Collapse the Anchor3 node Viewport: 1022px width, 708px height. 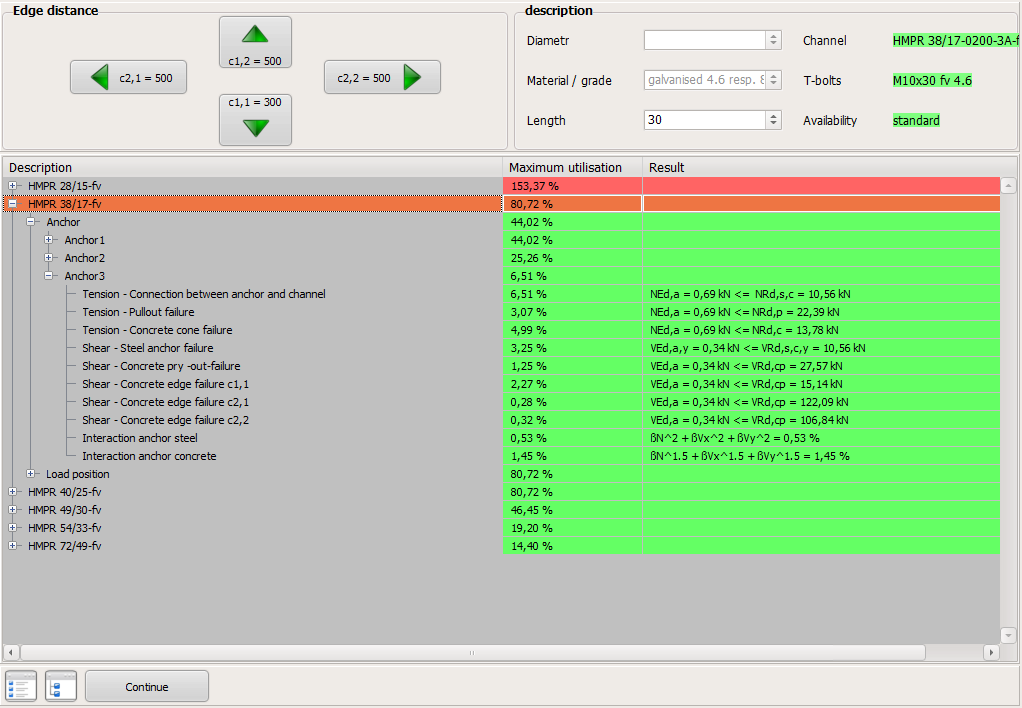48,276
